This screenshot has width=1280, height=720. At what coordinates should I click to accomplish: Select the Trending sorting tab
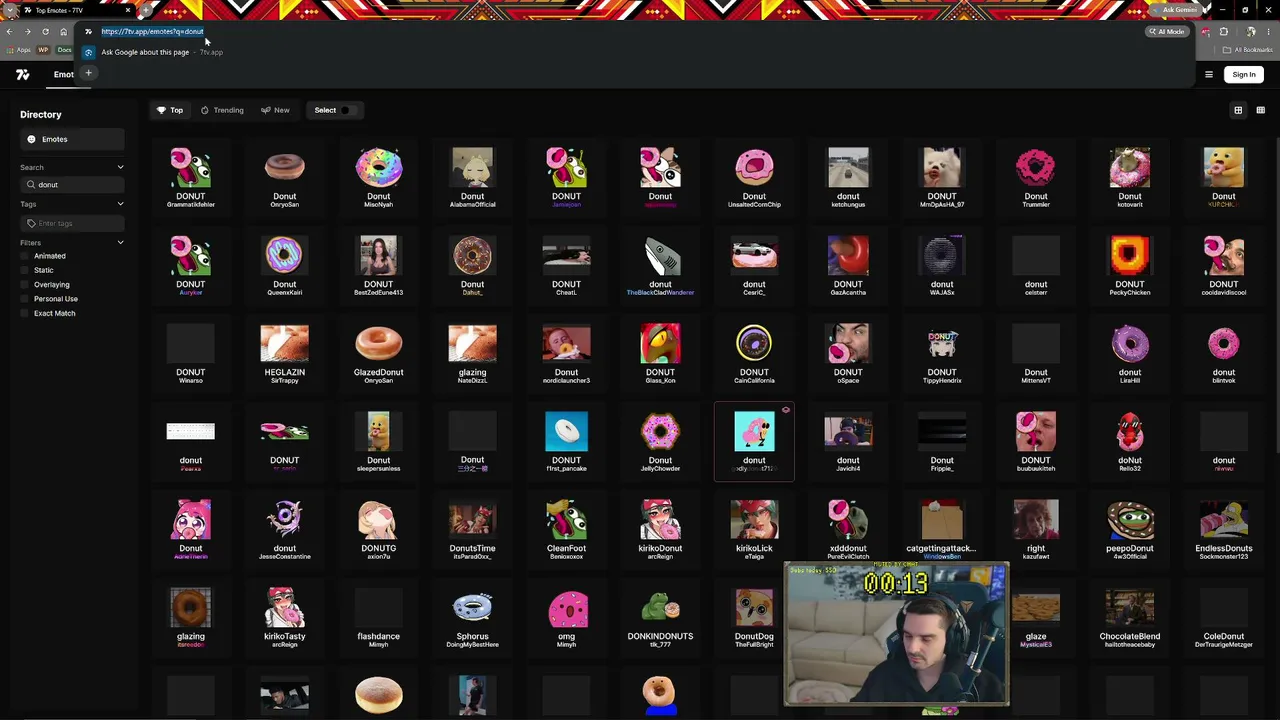pos(222,110)
